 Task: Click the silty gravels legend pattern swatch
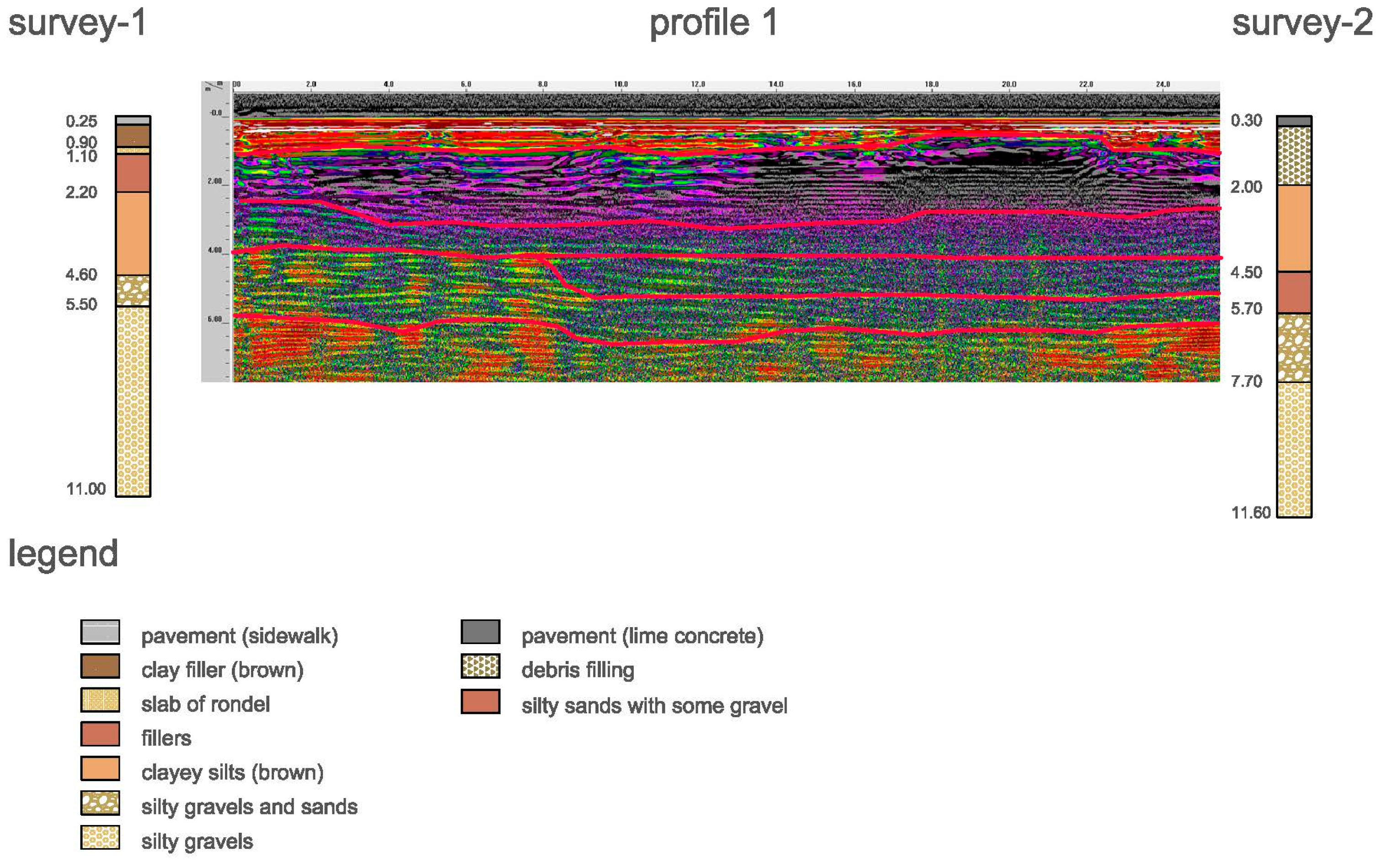100,837
